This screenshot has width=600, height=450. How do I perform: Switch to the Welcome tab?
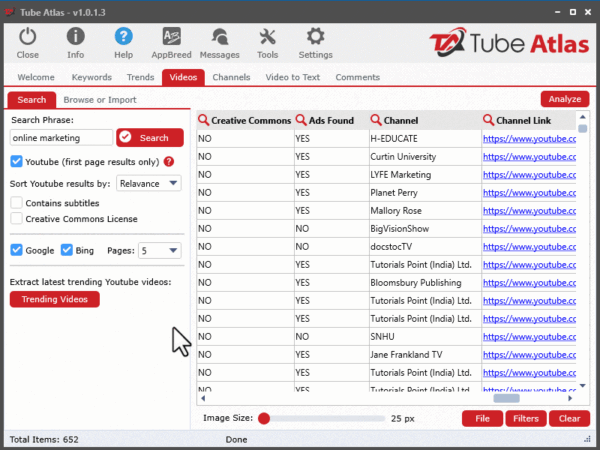[x=36, y=77]
